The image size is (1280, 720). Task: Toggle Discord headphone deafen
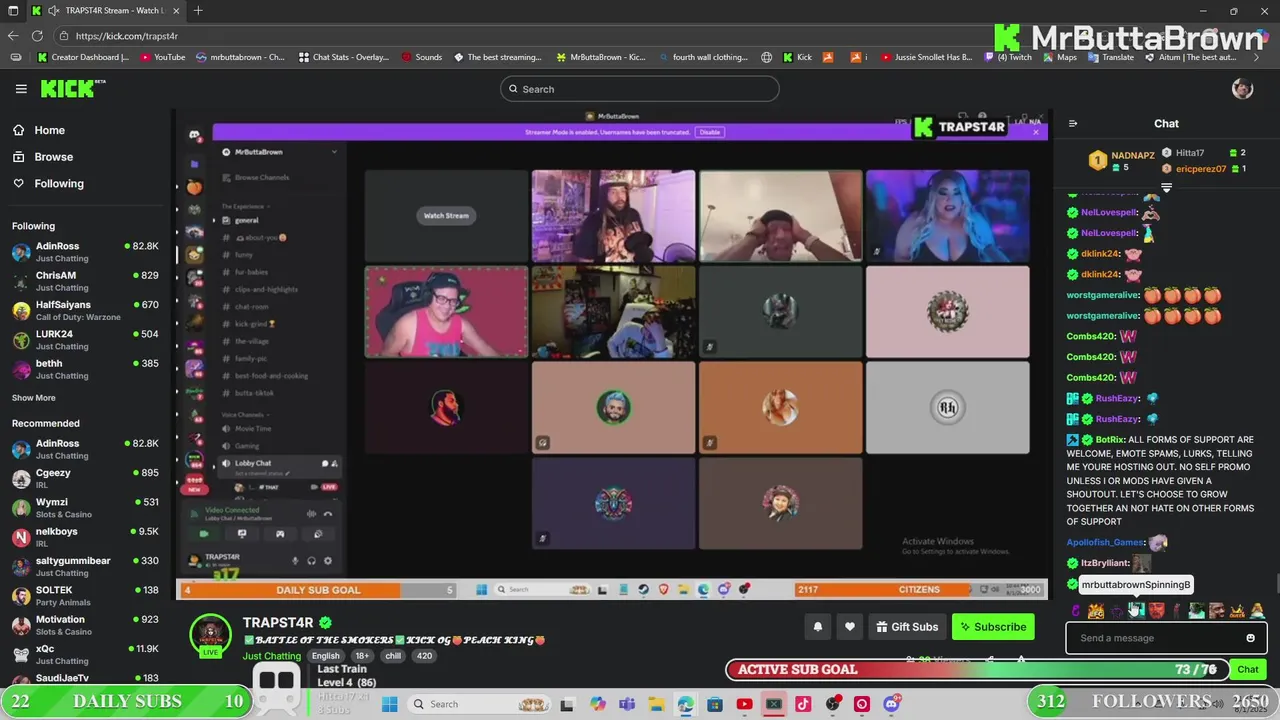[x=311, y=561]
